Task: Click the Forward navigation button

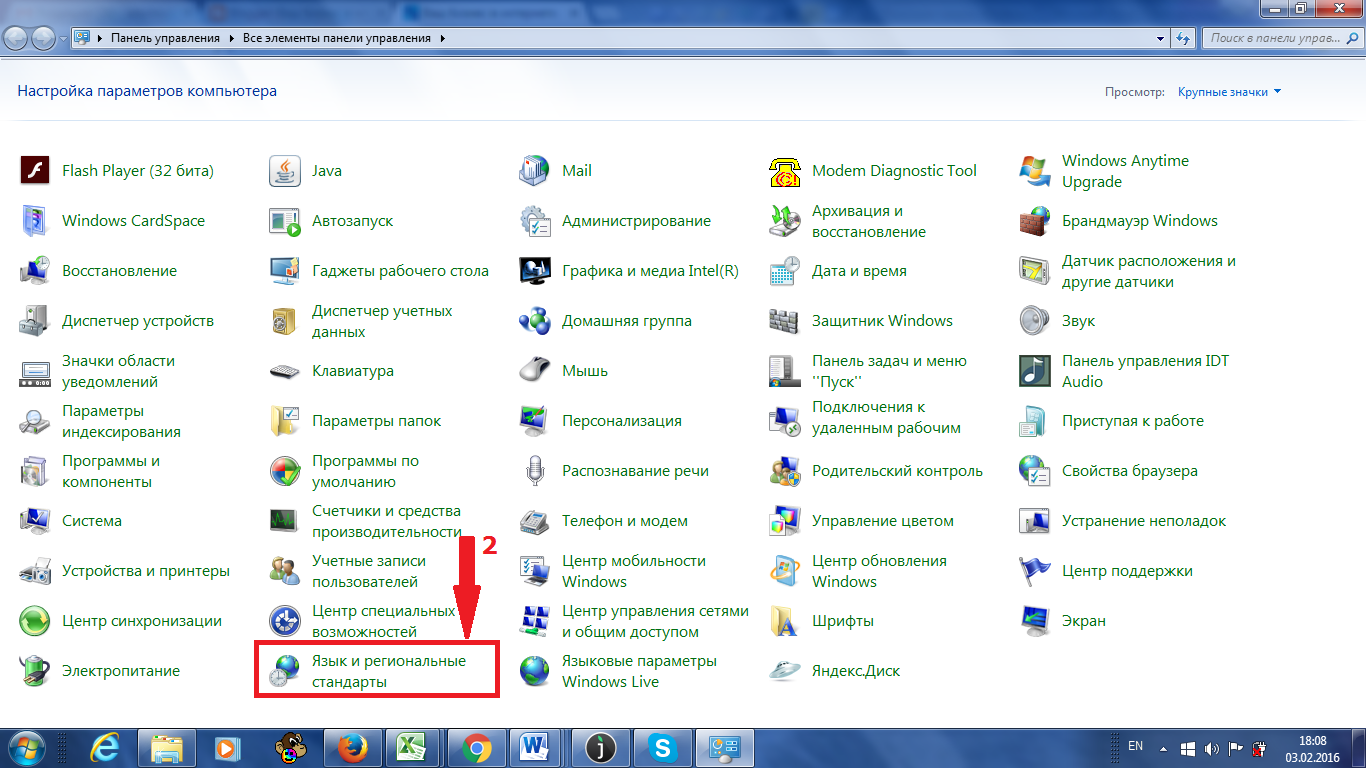Action: 44,38
